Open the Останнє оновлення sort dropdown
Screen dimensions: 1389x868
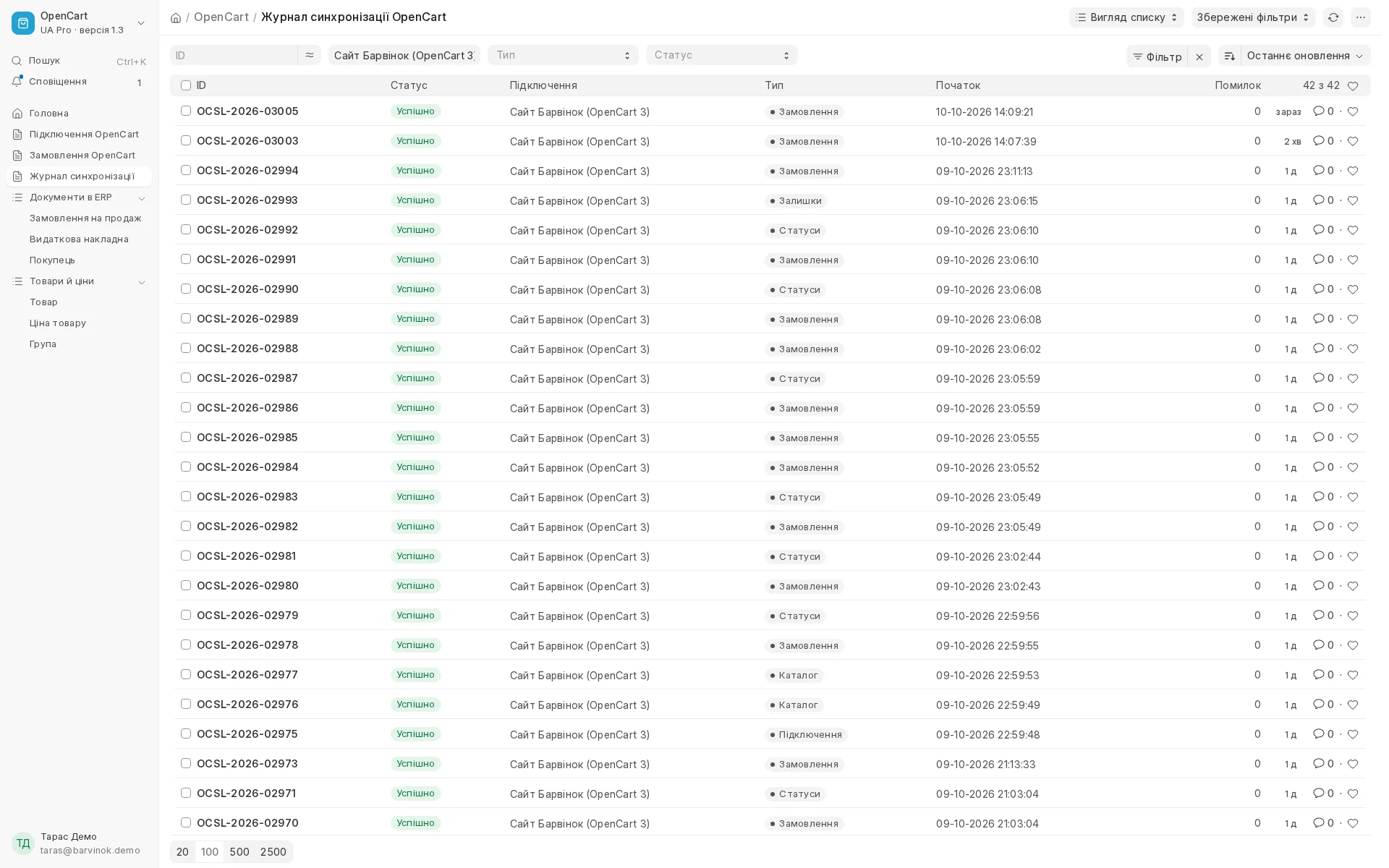1305,56
